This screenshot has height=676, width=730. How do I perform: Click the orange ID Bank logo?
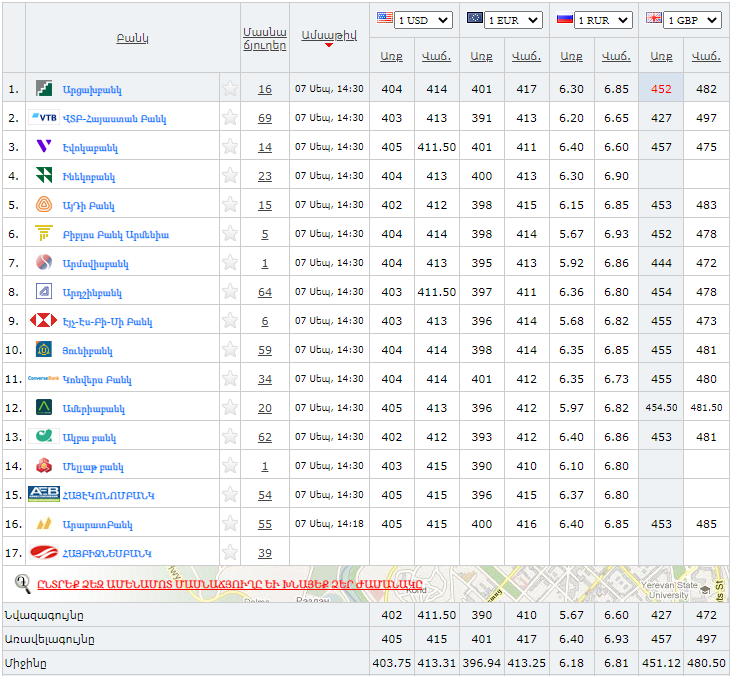click(x=44, y=204)
